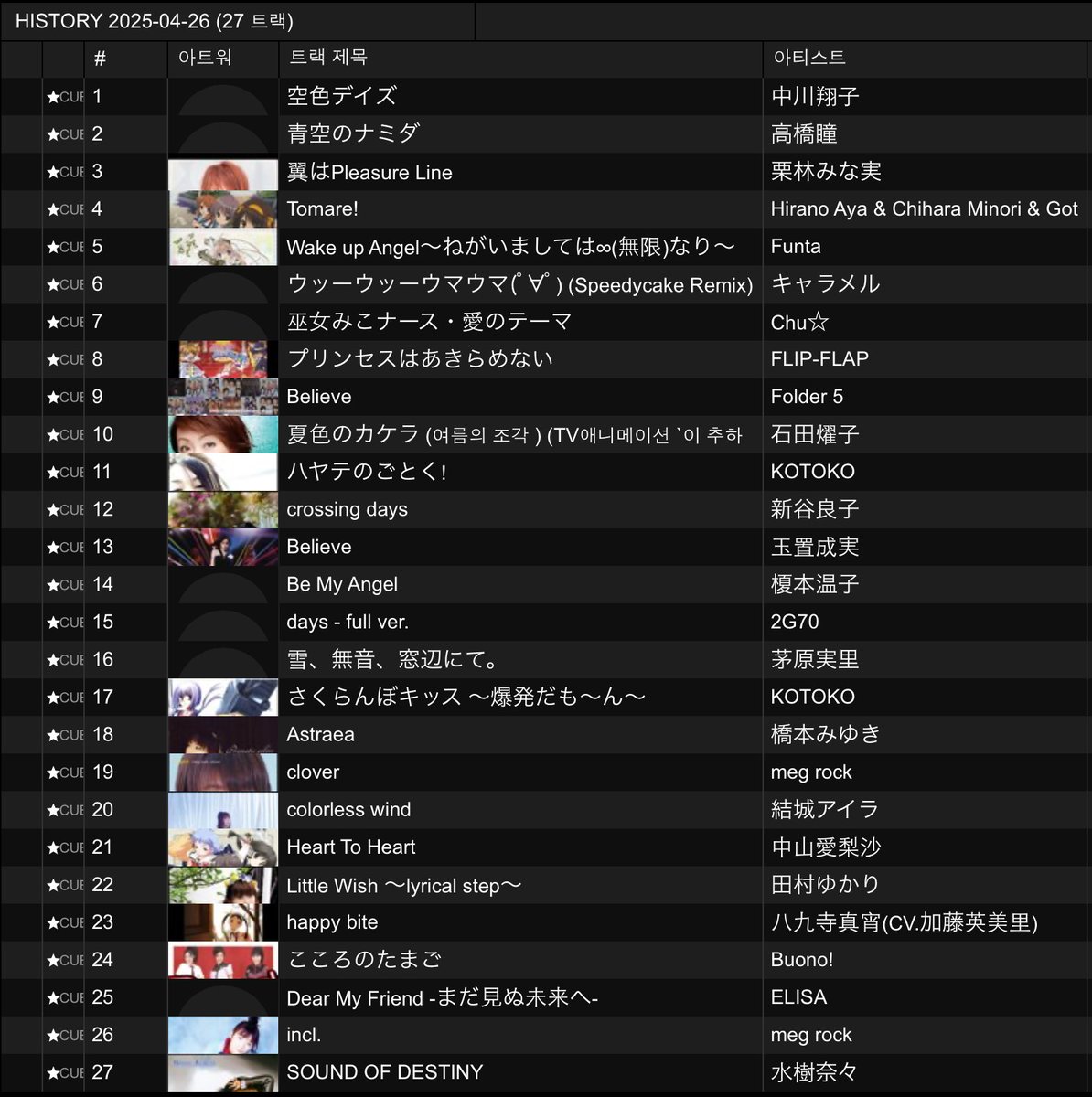1092x1097 pixels.
Task: Click the CUE star icon on row 22
Action: (x=53, y=885)
